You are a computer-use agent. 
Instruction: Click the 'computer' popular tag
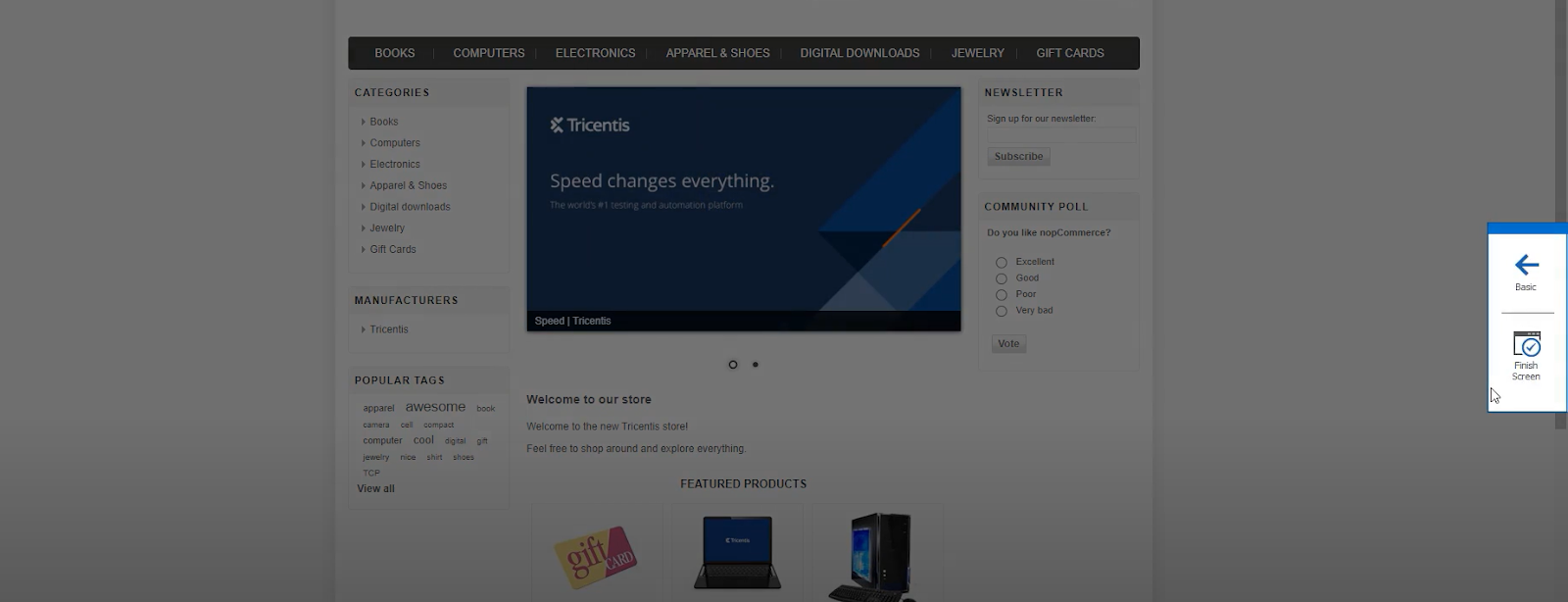(x=382, y=441)
